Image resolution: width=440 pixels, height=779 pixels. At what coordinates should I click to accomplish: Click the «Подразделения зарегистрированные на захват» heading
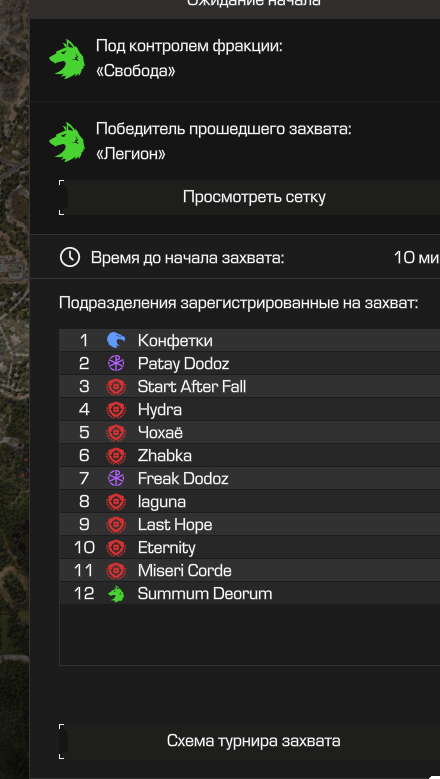pyautogui.click(x=239, y=303)
